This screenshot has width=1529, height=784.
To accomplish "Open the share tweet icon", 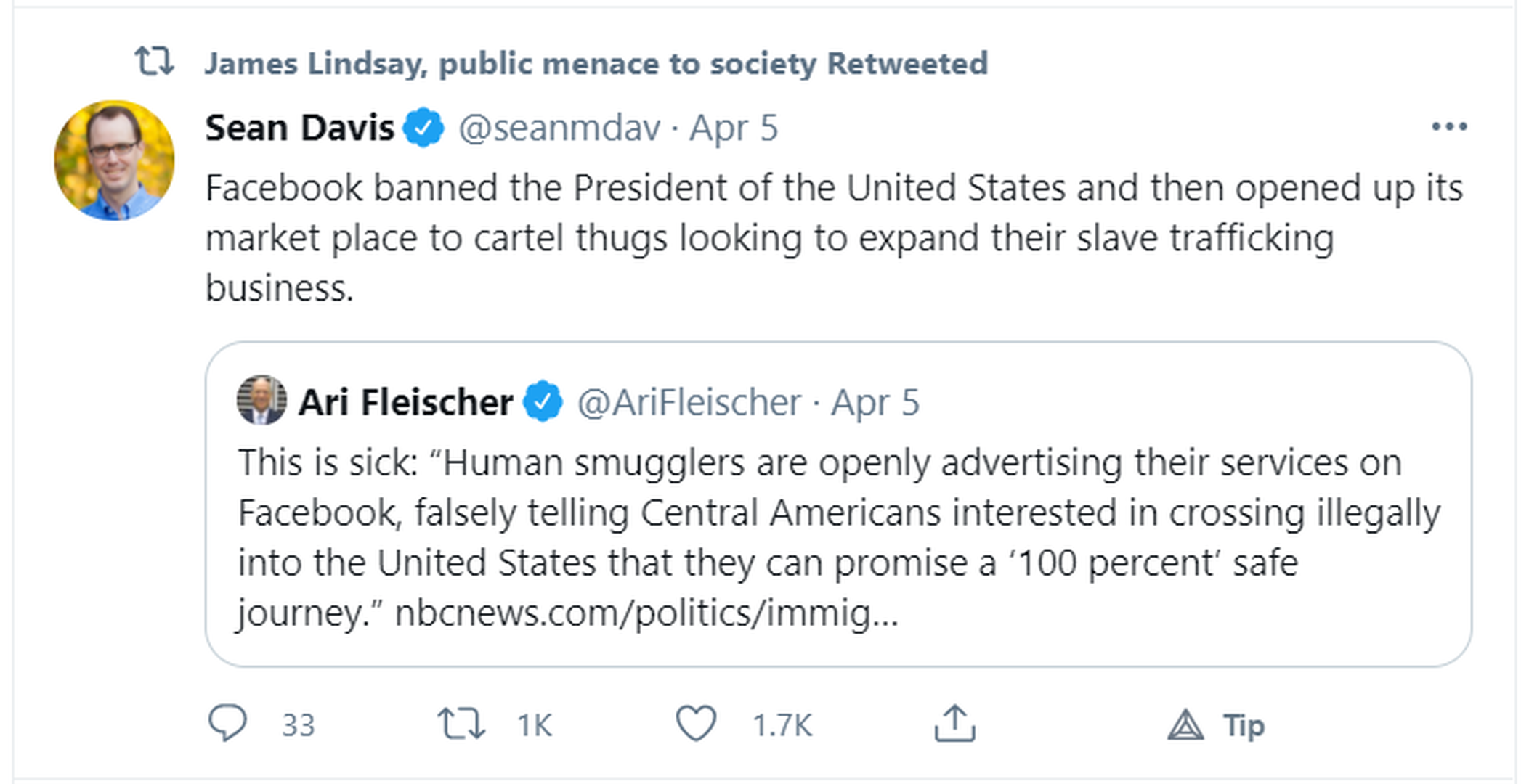I will tap(954, 723).
